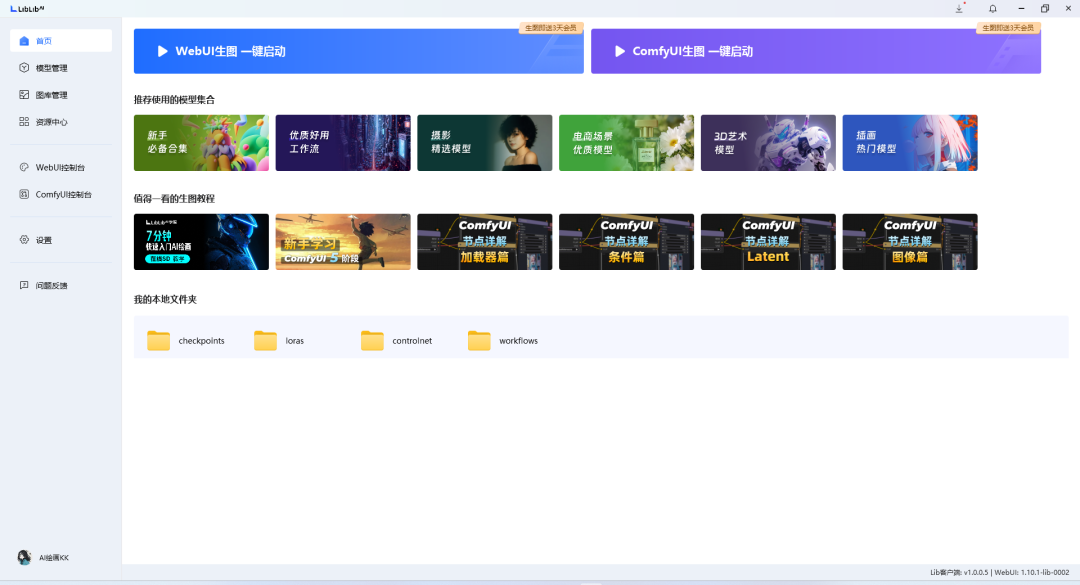
Task: Open ComfyUI控制台 in the sidebar
Action: point(61,194)
